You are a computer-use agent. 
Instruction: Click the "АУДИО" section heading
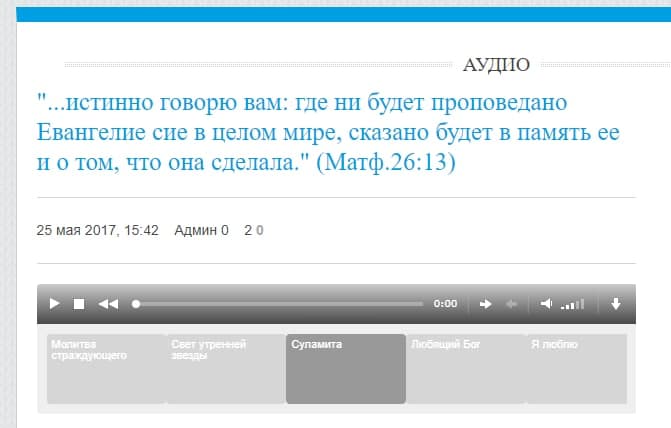click(x=496, y=66)
